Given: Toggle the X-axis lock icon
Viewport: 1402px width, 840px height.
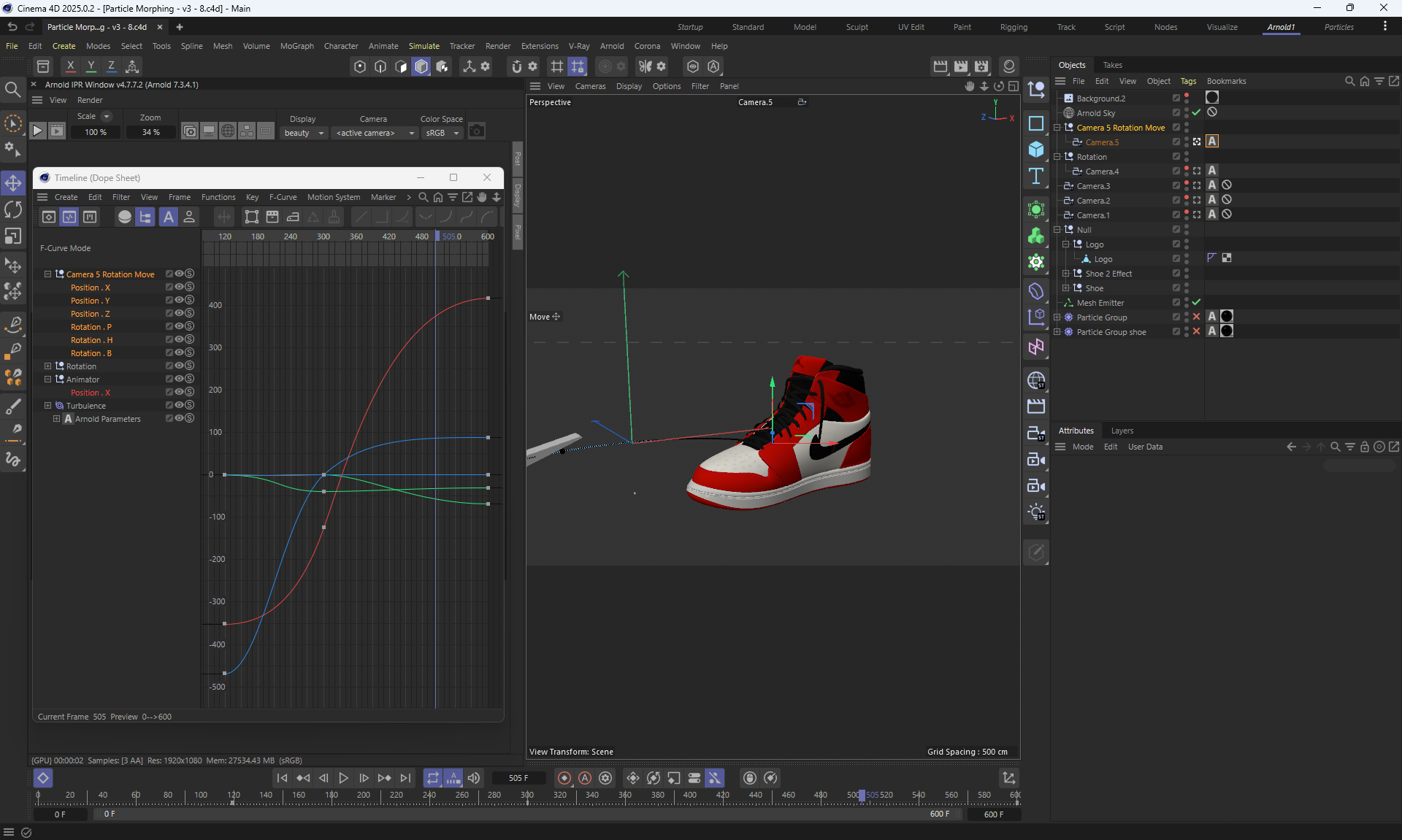Looking at the screenshot, I should coord(70,66).
